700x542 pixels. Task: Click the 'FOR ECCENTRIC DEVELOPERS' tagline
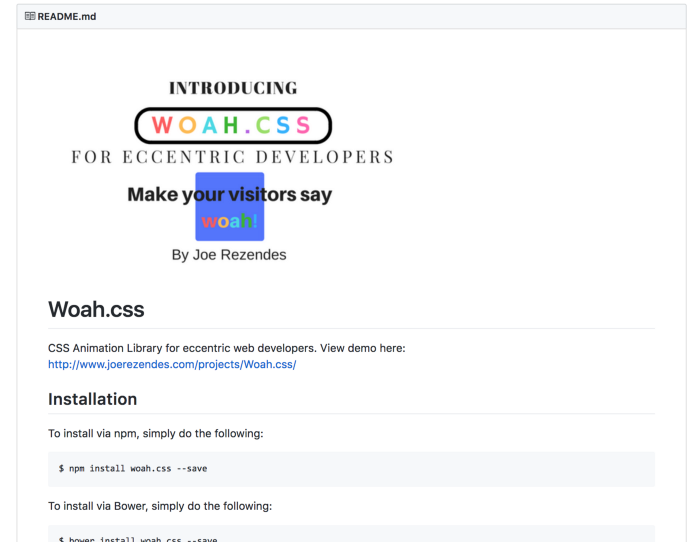(x=232, y=157)
